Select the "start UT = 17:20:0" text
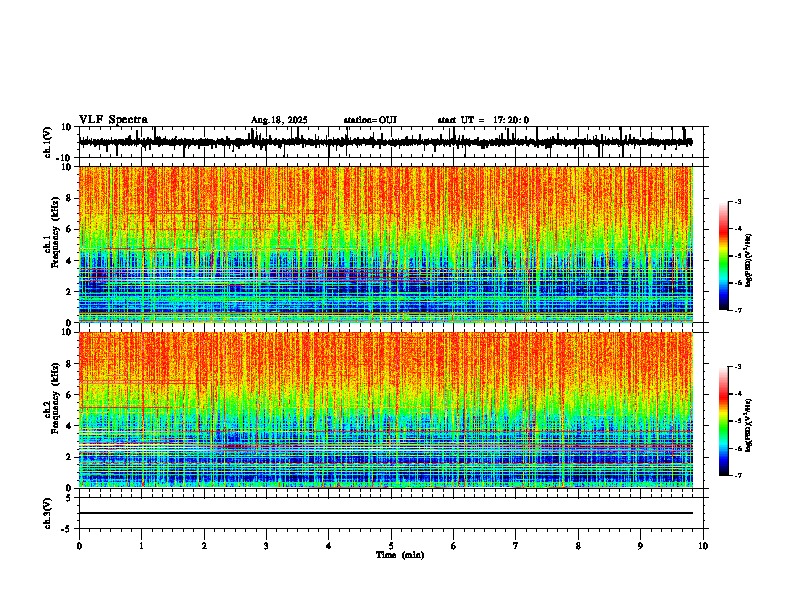792x612 pixels. coord(483,120)
